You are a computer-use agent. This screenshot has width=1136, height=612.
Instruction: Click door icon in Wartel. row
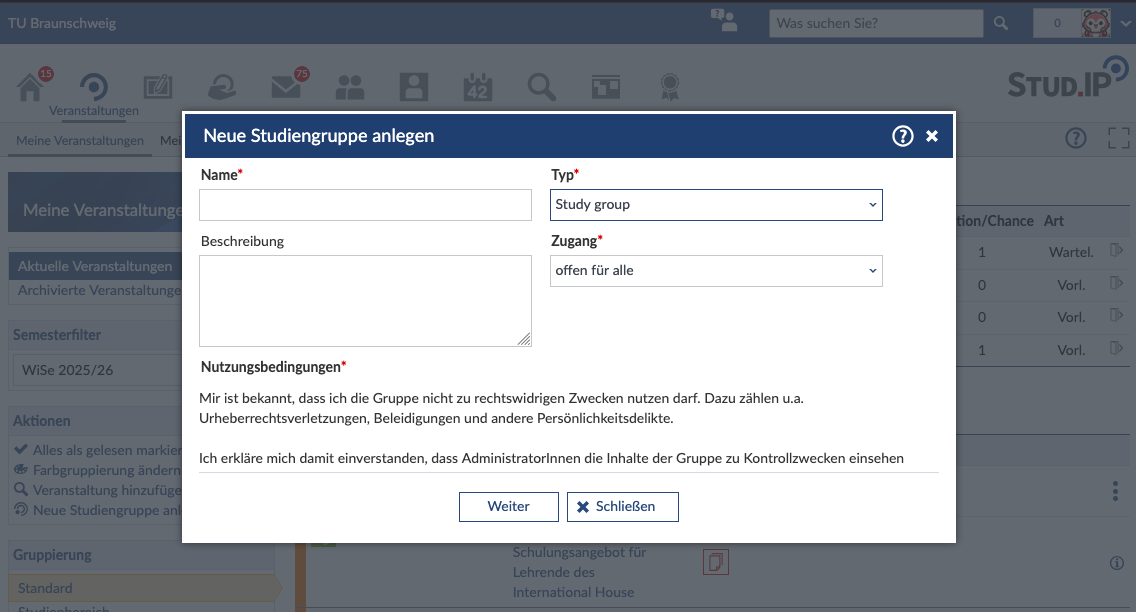pos(1116,251)
